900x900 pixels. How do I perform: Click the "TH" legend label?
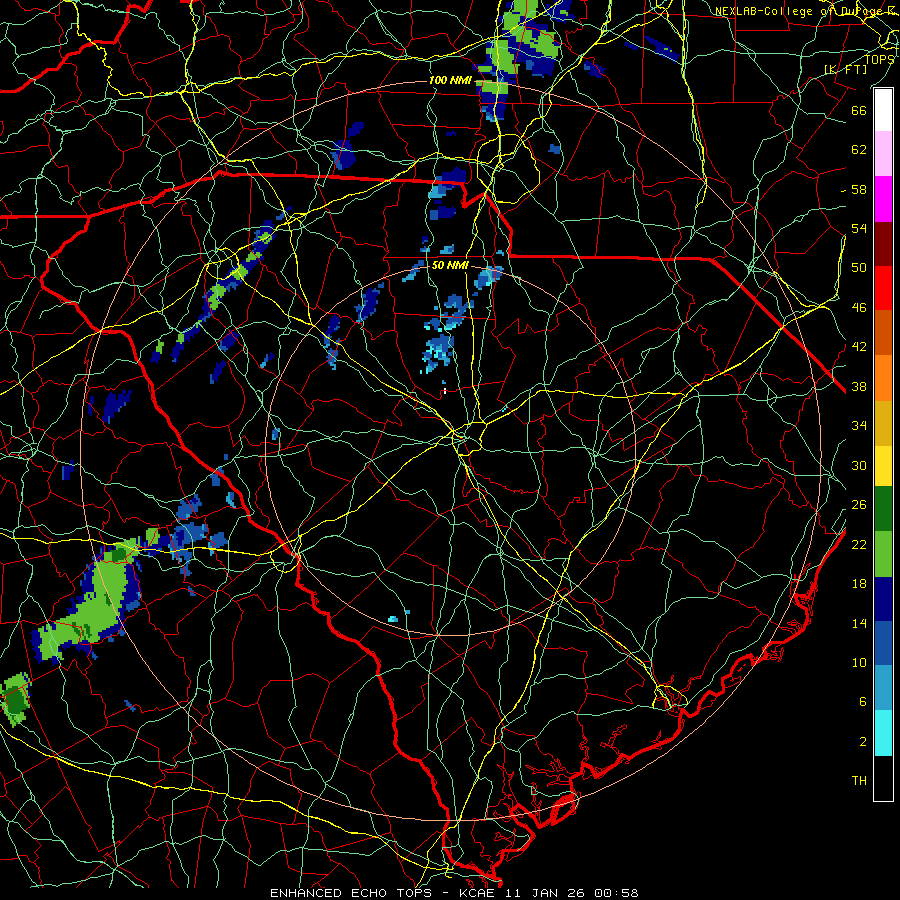(x=859, y=781)
